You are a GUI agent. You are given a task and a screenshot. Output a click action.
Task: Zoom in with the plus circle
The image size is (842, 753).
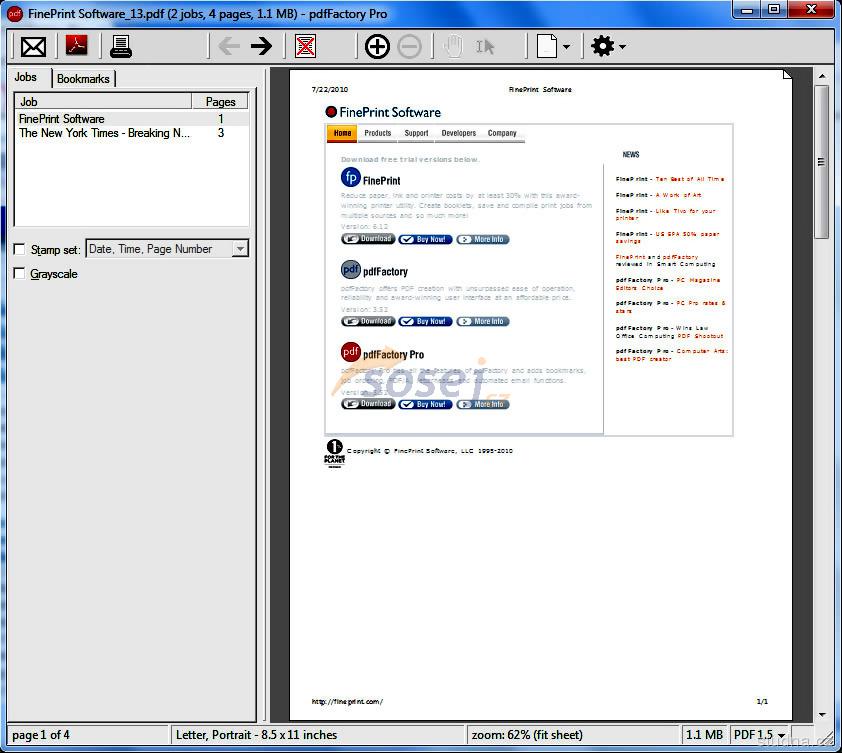pos(377,46)
